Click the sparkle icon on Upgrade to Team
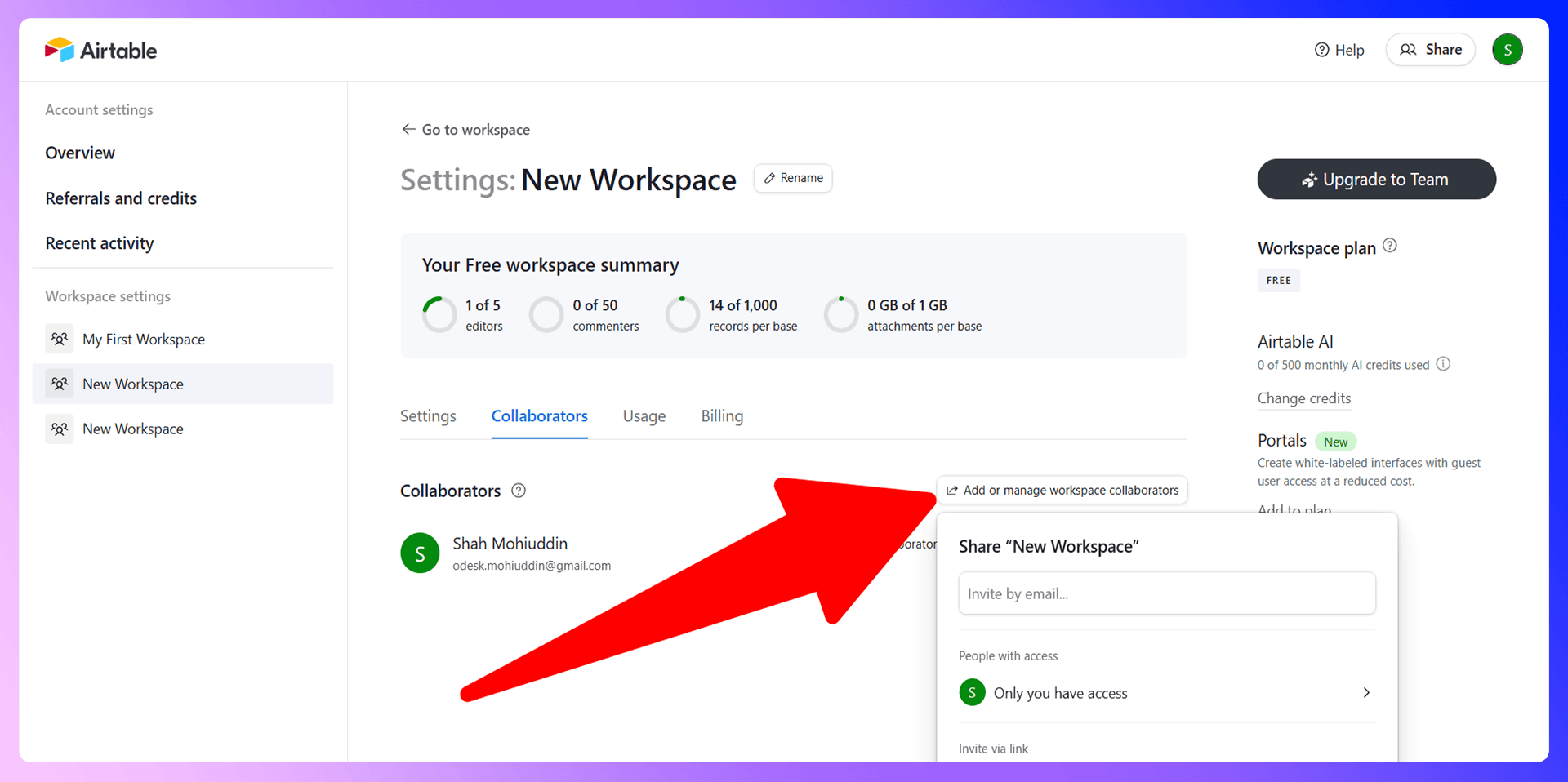 [x=1309, y=180]
